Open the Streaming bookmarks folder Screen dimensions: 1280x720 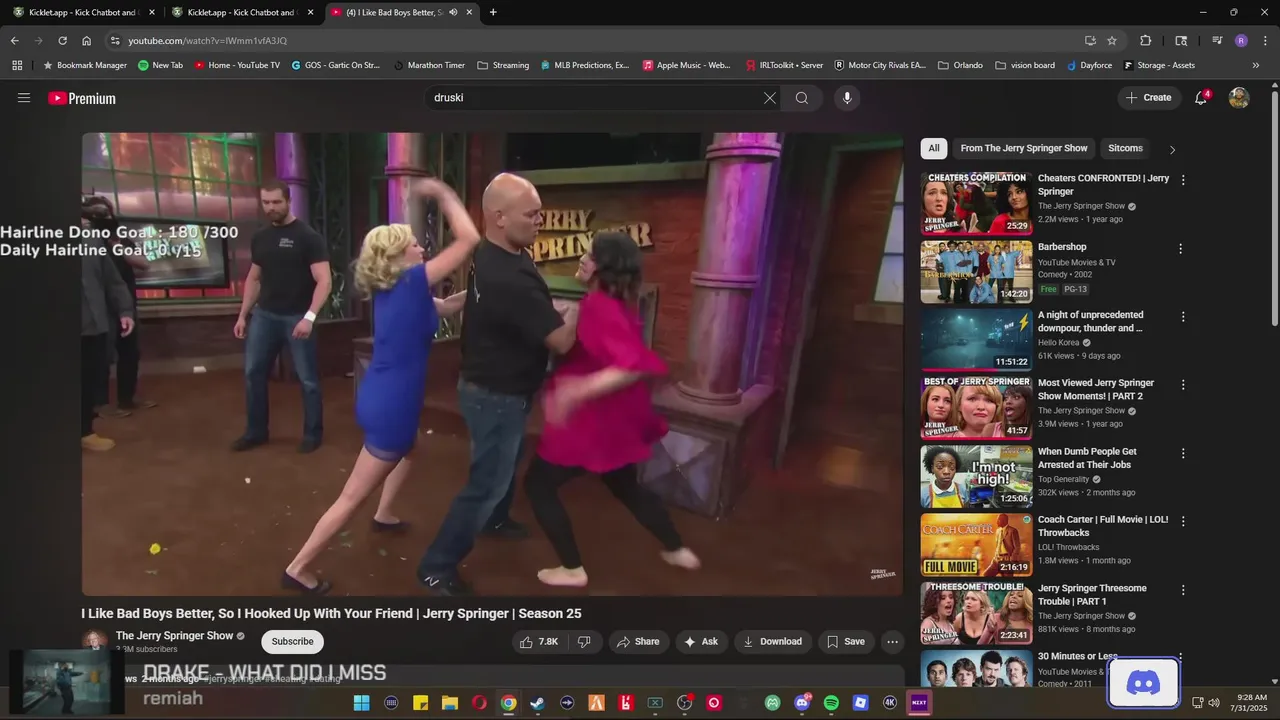point(503,65)
